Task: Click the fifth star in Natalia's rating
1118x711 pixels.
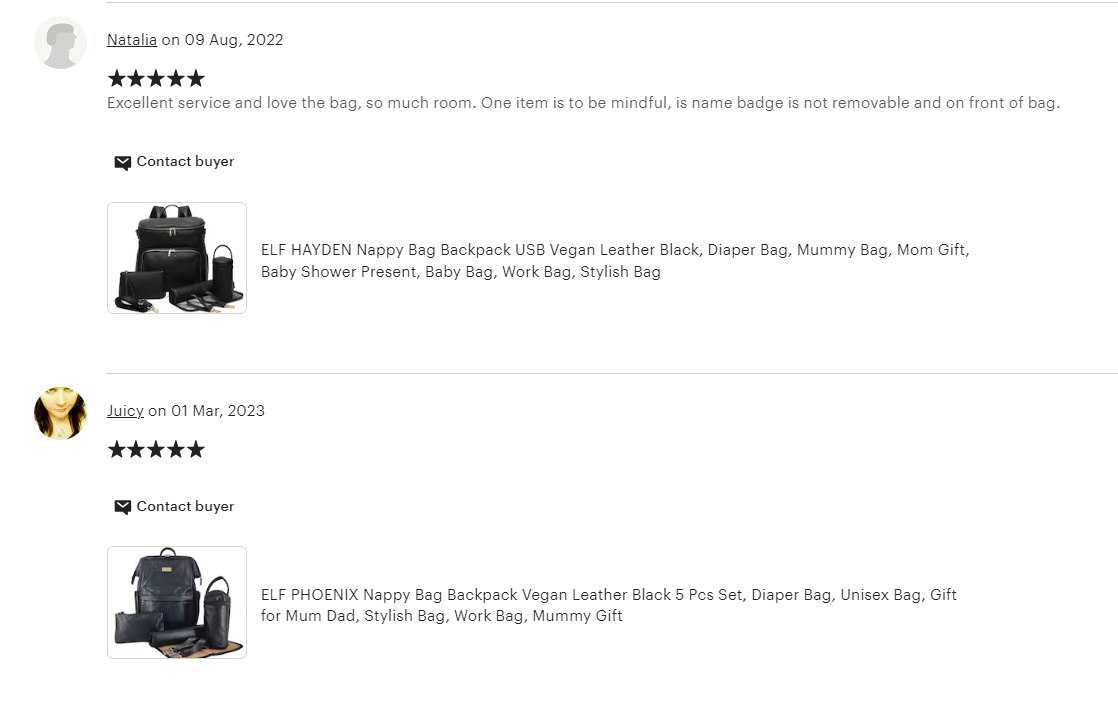Action: point(196,79)
